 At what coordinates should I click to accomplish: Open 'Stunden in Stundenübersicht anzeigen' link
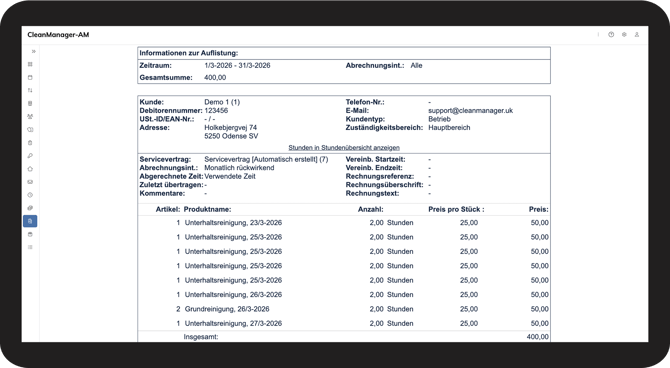point(344,147)
